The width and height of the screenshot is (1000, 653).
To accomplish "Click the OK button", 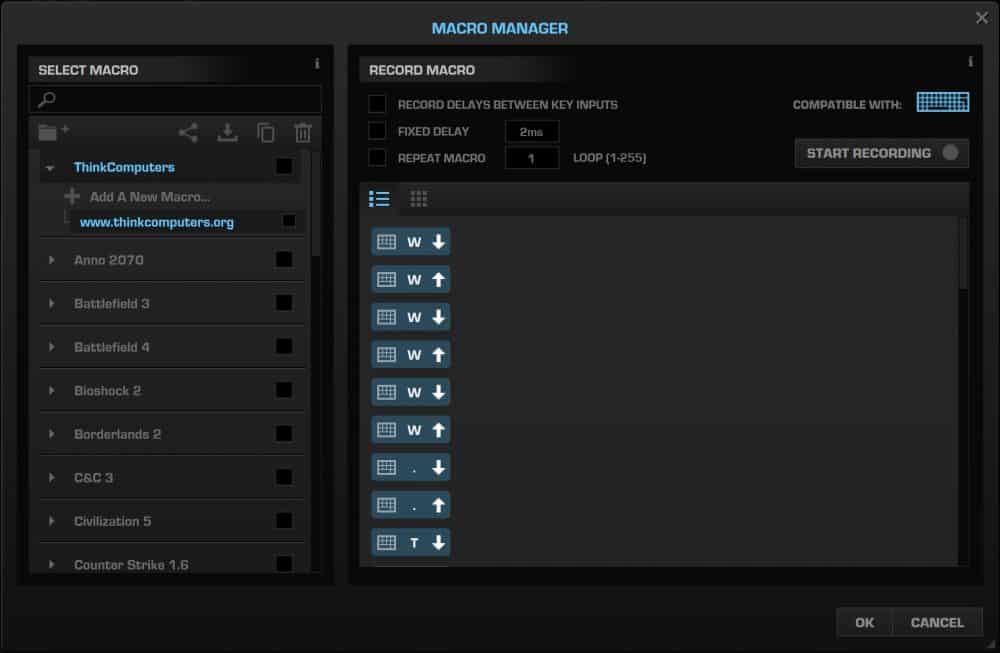I will click(x=864, y=622).
